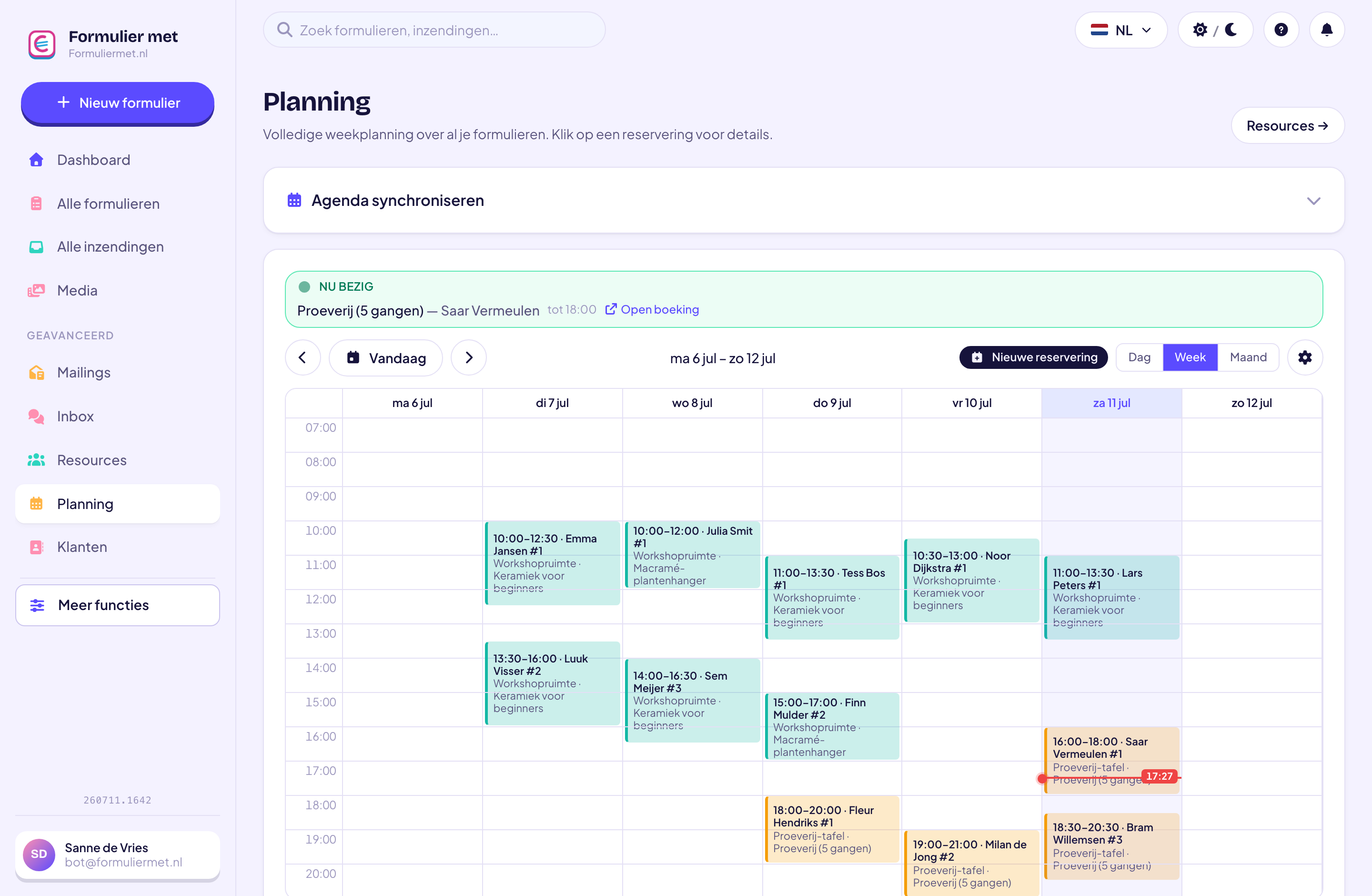This screenshot has height=896, width=1372.
Task: Click the Formuliermet.nl subtitle text
Action: click(108, 54)
